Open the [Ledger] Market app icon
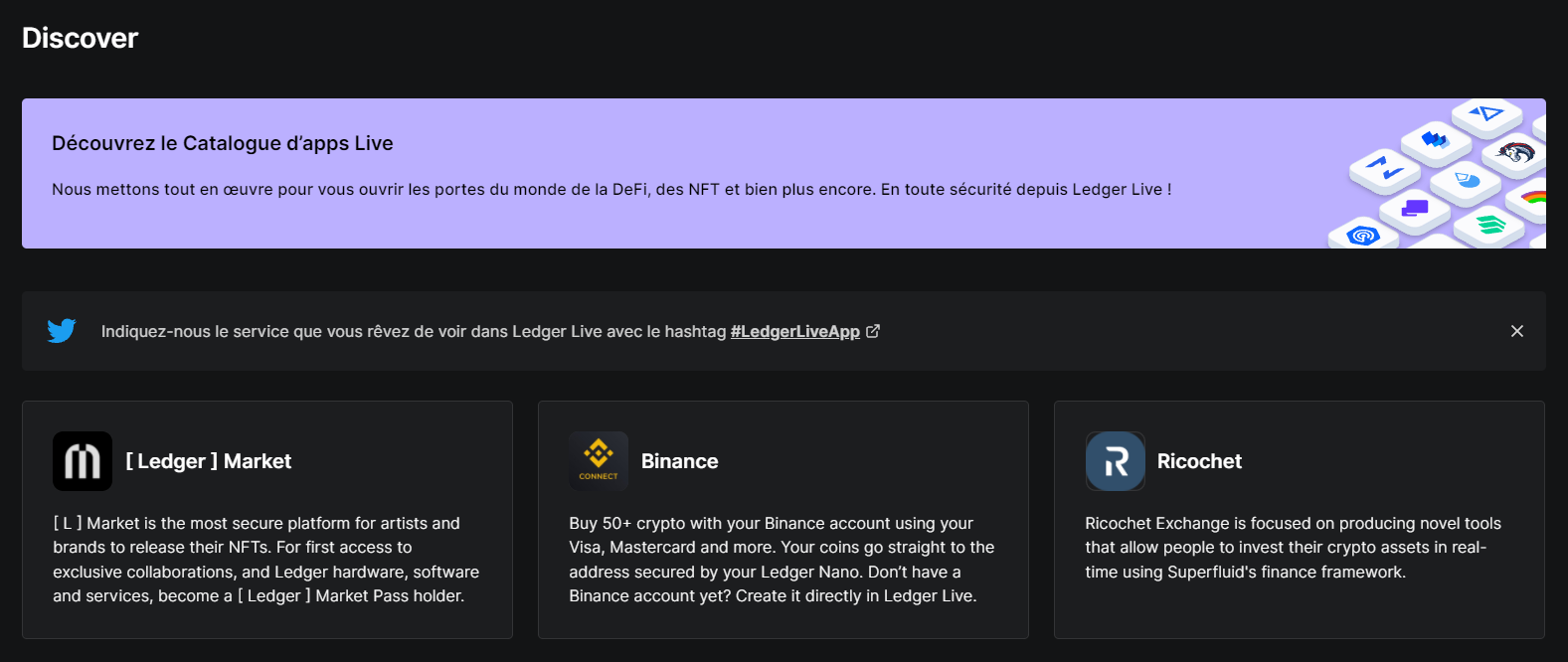The width and height of the screenshot is (1568, 662). point(83,461)
